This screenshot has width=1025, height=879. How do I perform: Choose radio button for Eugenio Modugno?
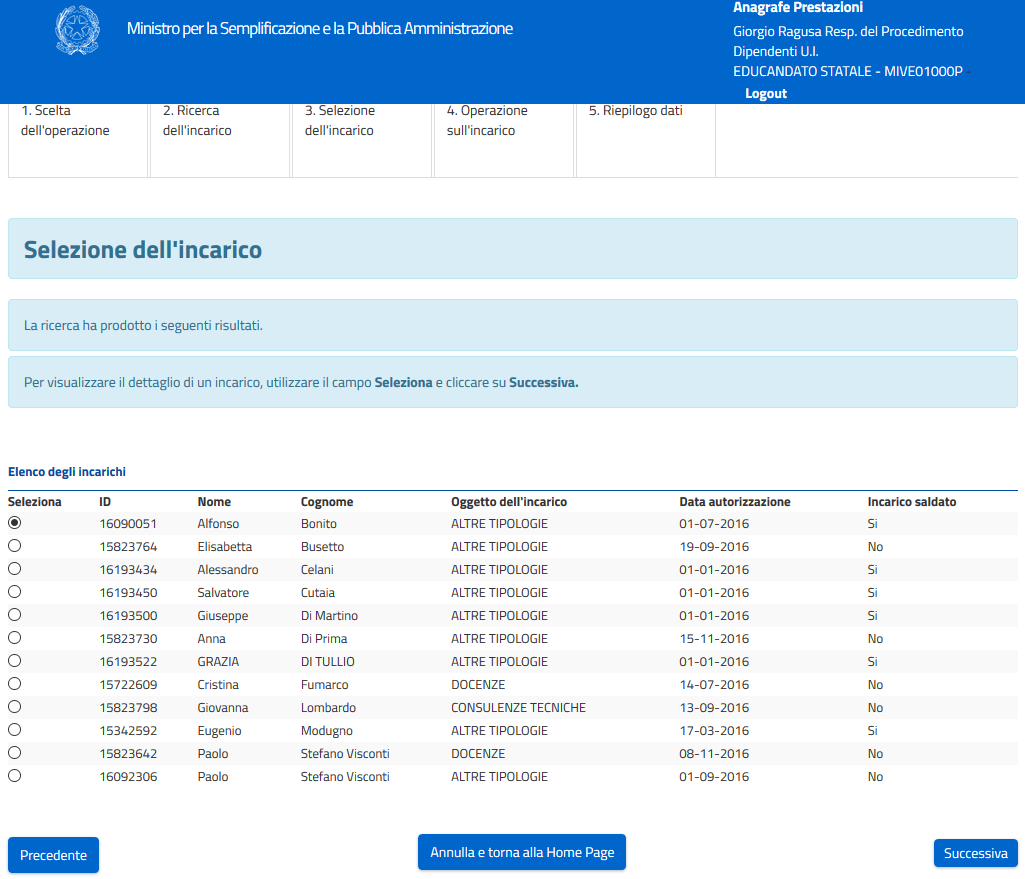tap(15, 730)
